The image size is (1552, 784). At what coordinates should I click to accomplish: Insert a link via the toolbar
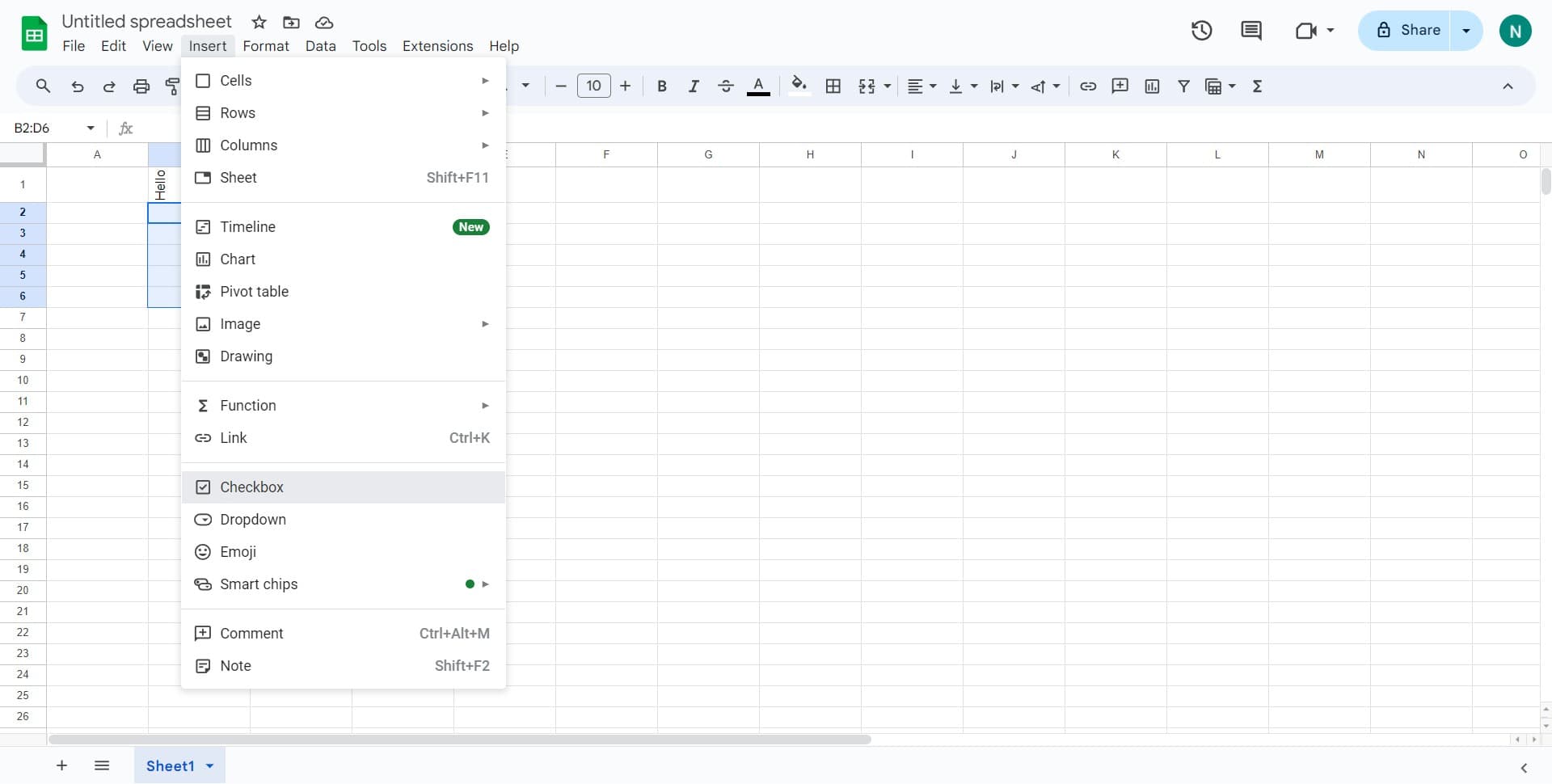[x=1088, y=86]
